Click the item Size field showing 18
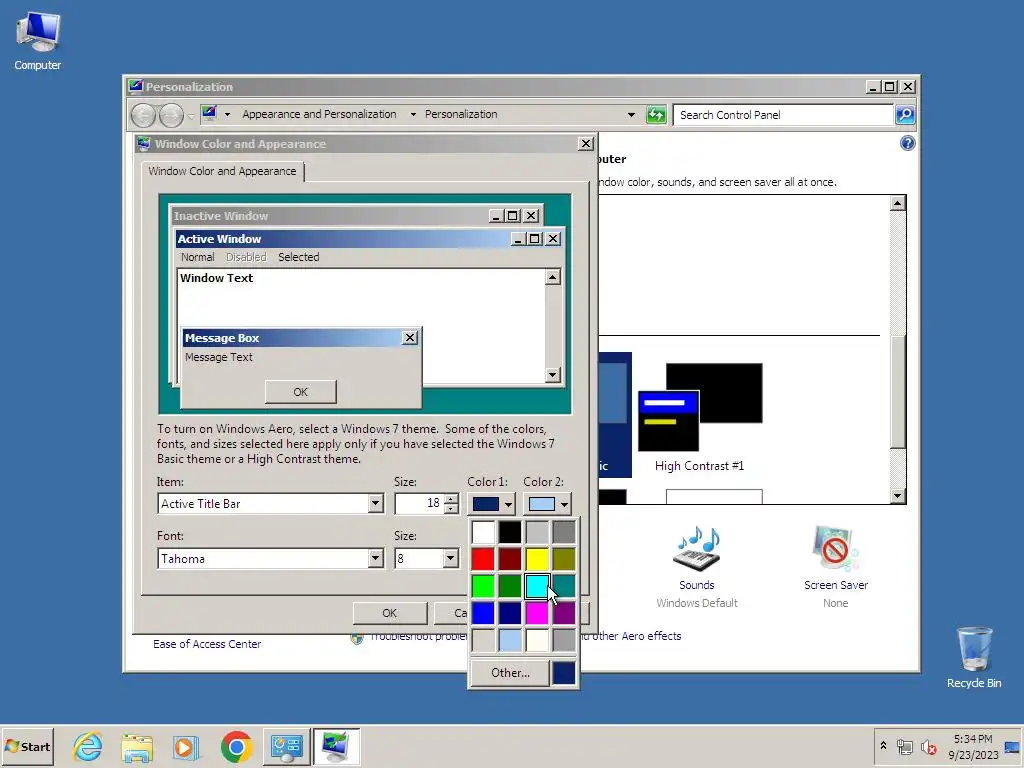 click(419, 504)
